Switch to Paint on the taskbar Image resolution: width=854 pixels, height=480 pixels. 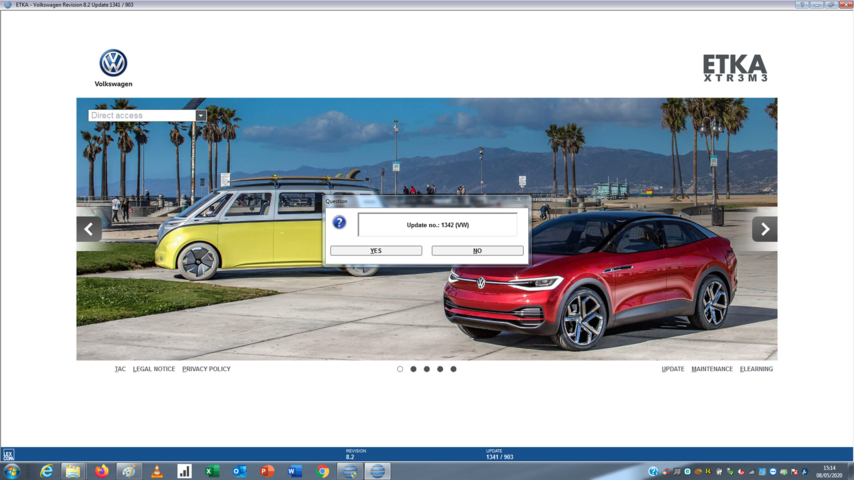pyautogui.click(x=129, y=471)
